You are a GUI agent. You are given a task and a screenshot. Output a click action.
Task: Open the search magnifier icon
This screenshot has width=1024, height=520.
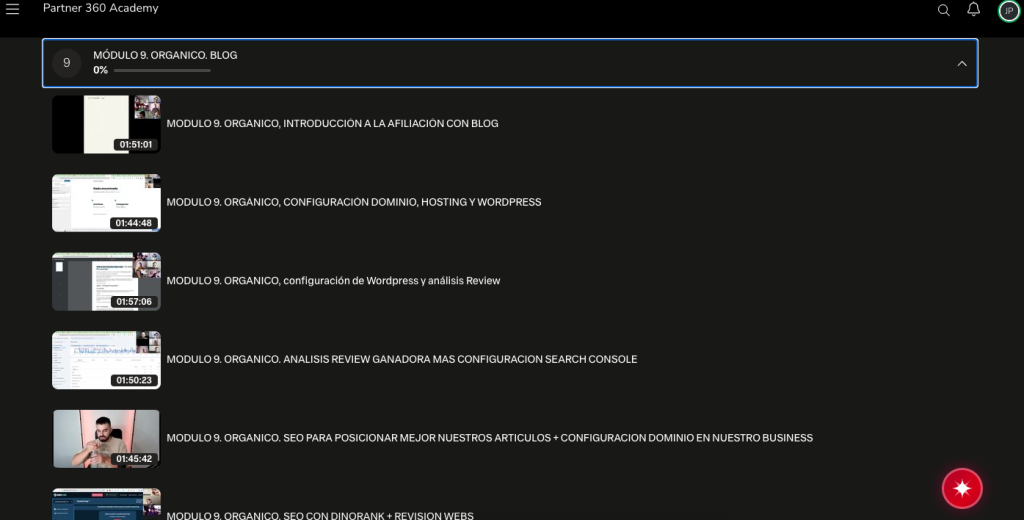pyautogui.click(x=944, y=10)
